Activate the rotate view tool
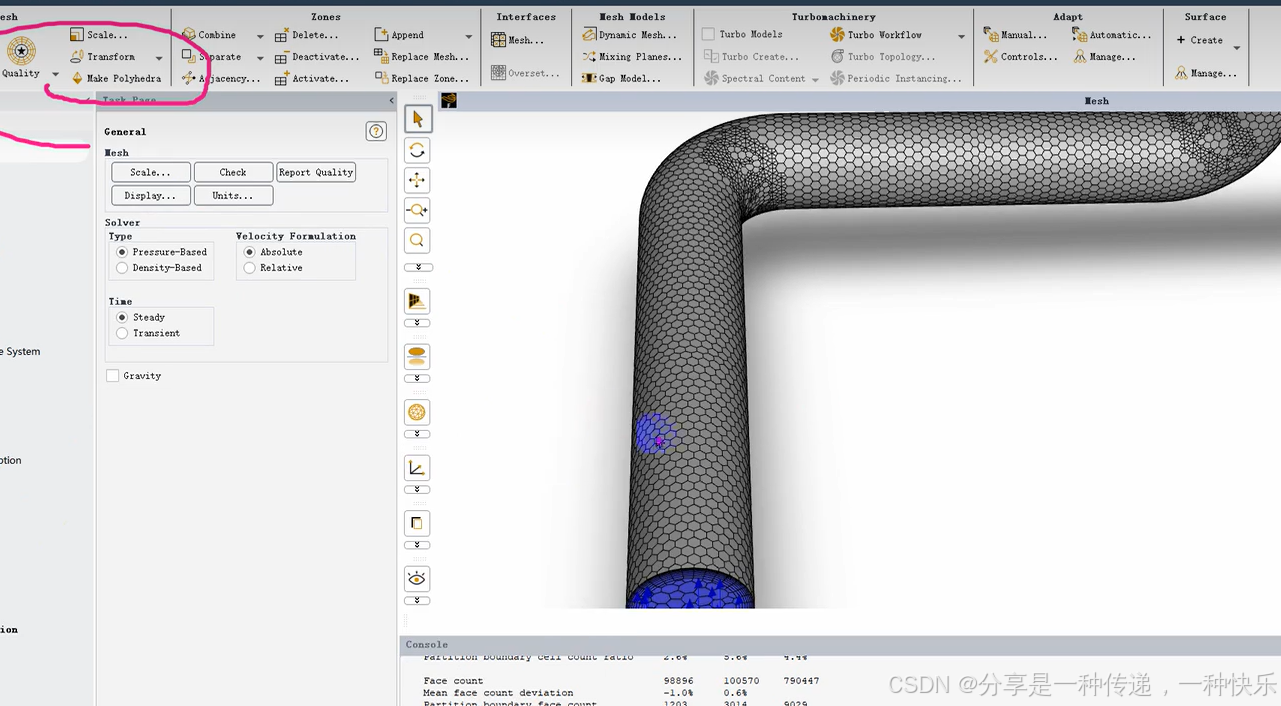Screen dimensions: 1281x706 pyautogui.click(x=418, y=150)
